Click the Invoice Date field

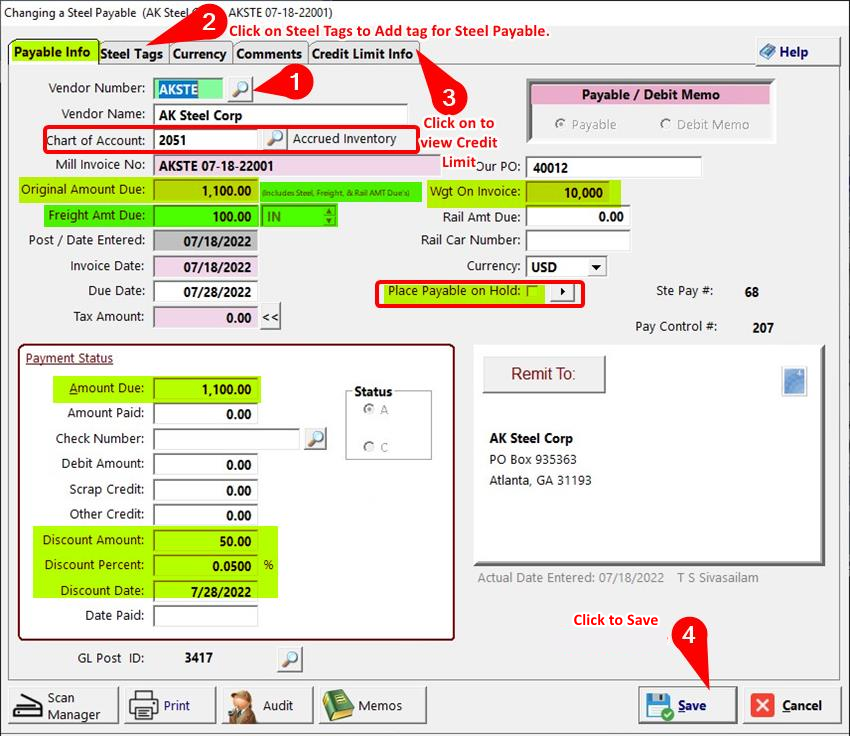(x=205, y=267)
